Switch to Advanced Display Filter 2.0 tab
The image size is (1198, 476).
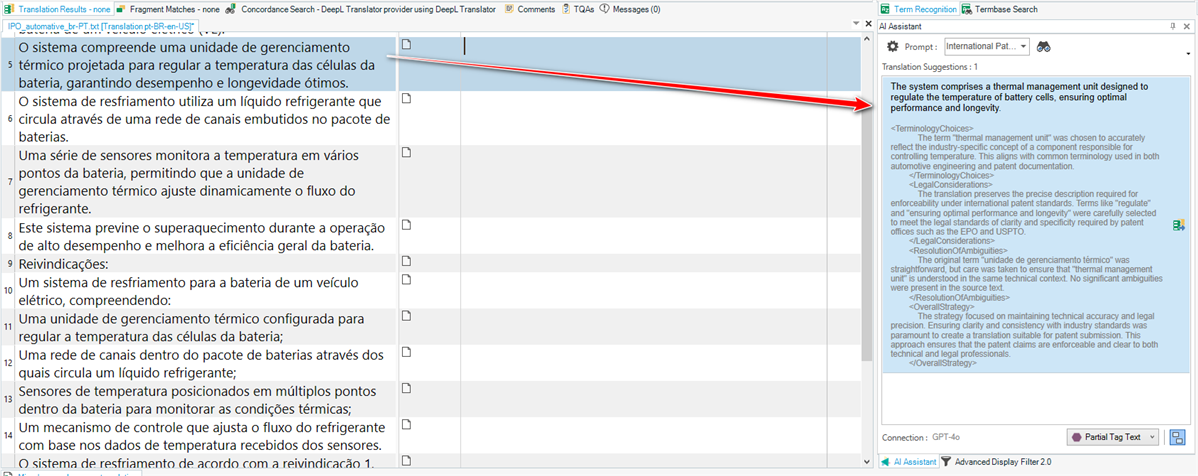pos(1005,462)
